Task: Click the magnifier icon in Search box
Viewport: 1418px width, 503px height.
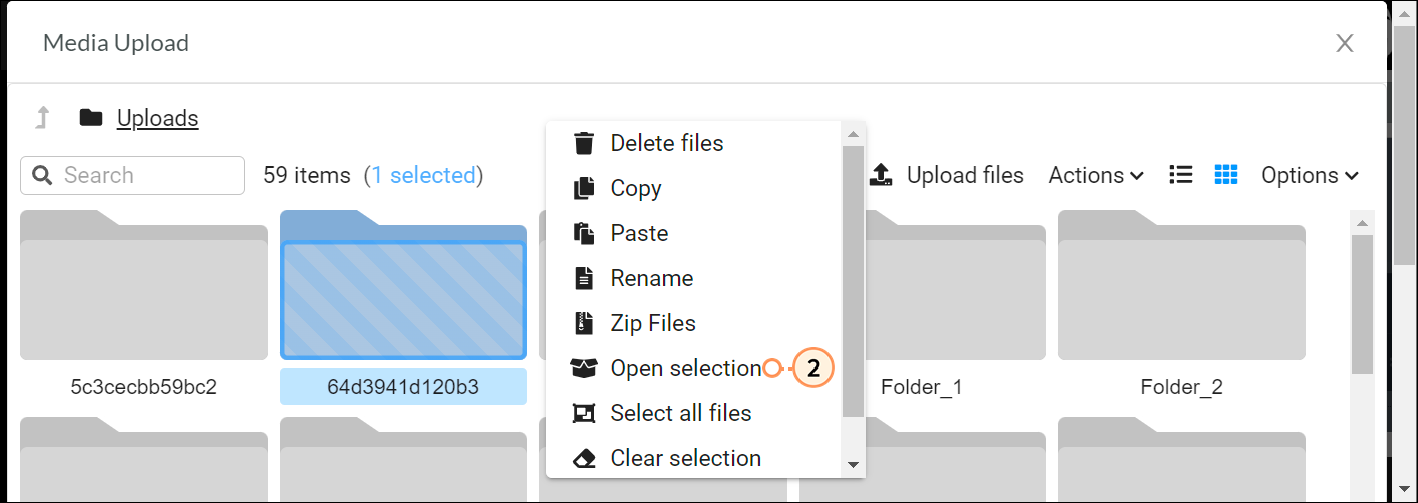Action: (42, 175)
